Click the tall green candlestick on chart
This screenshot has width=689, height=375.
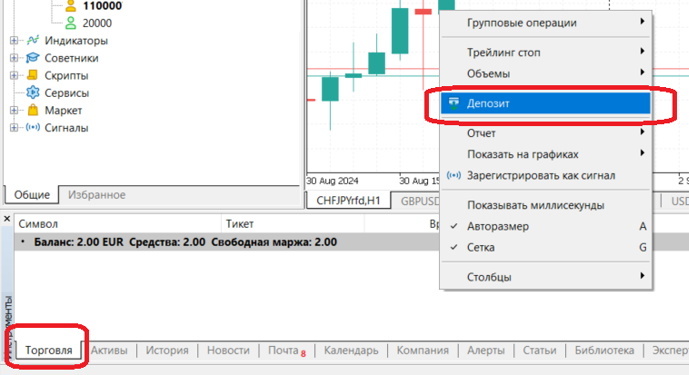[400, 31]
